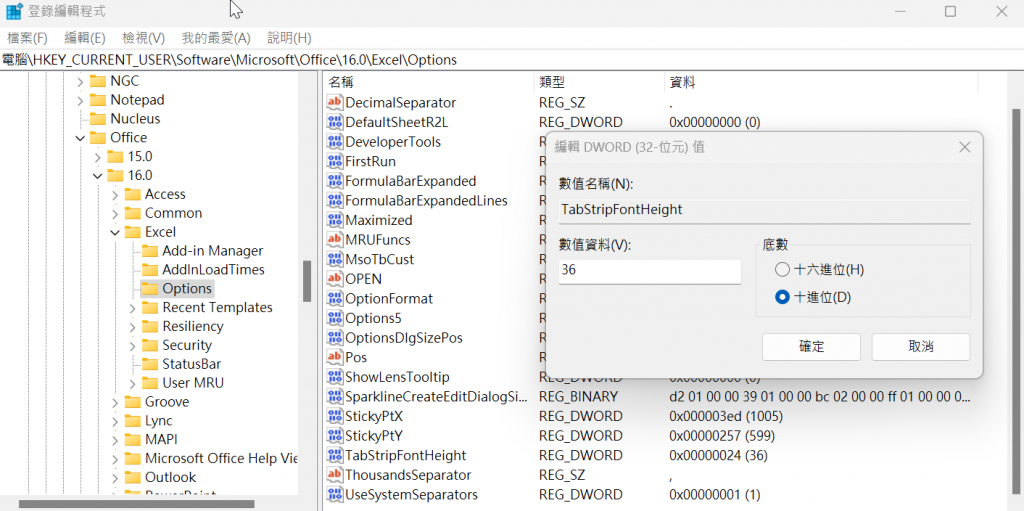Collapse the 16.0 tree node
This screenshot has width=1024, height=511.
pyautogui.click(x=98, y=176)
